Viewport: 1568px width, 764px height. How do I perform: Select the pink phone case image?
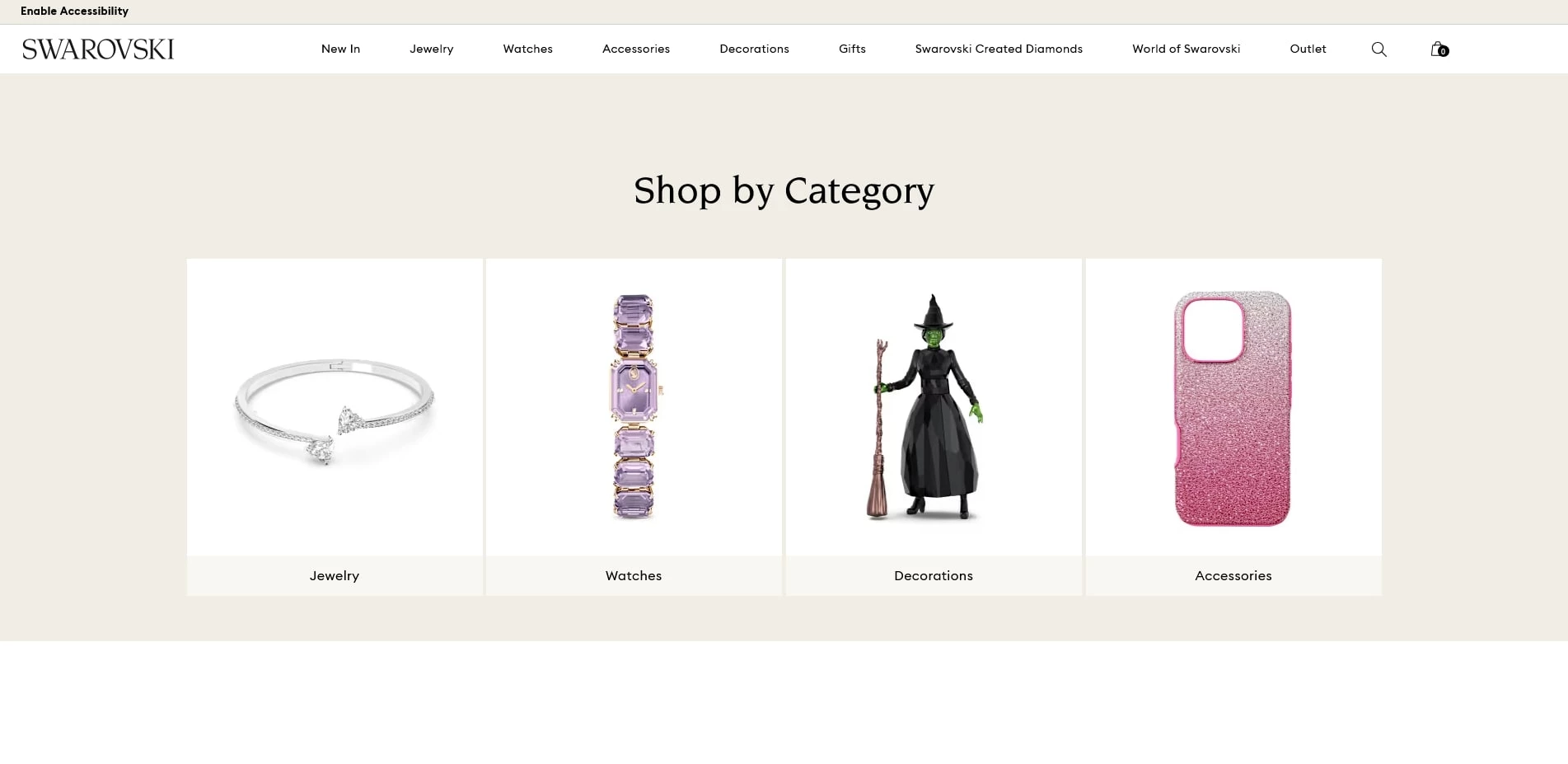point(1233,408)
